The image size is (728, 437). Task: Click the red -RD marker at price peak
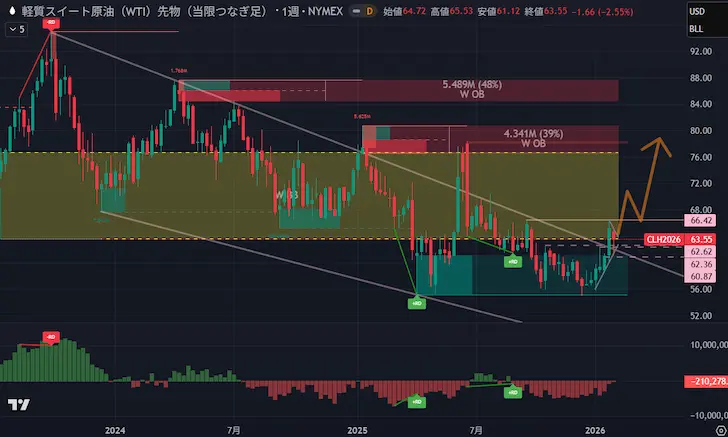coord(49,23)
